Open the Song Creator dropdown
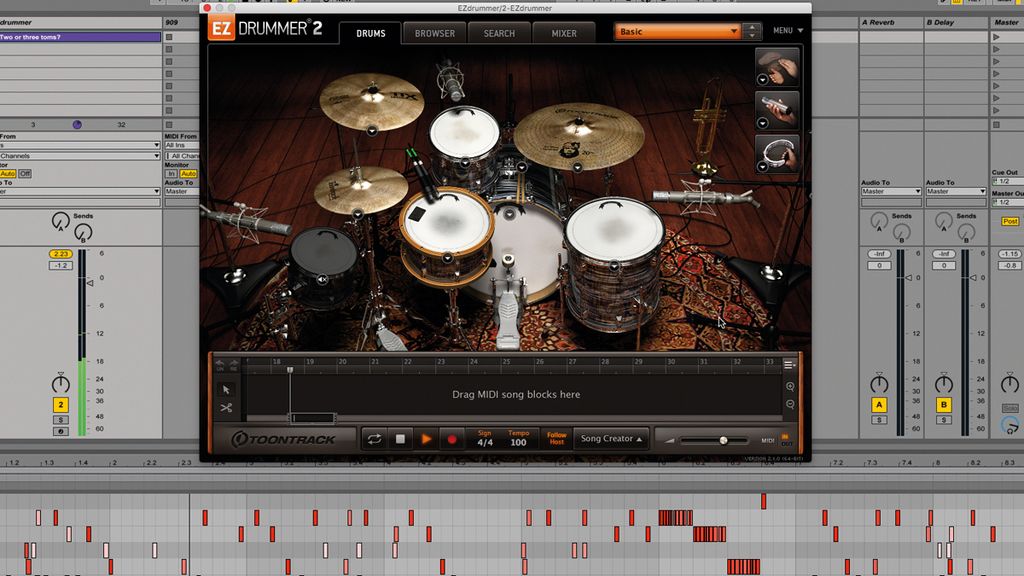 (x=610, y=438)
